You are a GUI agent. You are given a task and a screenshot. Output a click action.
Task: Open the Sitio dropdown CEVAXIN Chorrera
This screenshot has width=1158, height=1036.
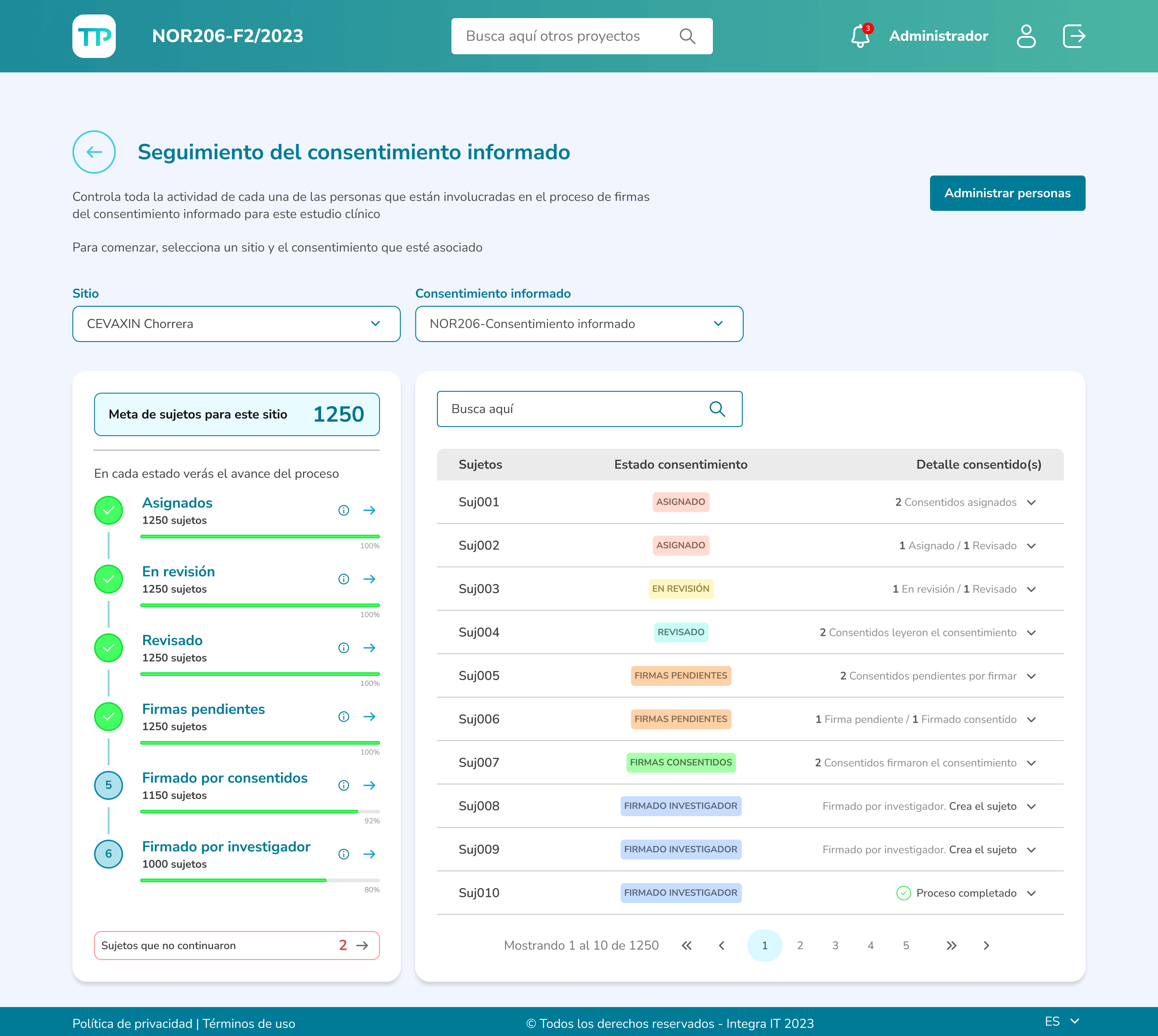[x=236, y=324]
